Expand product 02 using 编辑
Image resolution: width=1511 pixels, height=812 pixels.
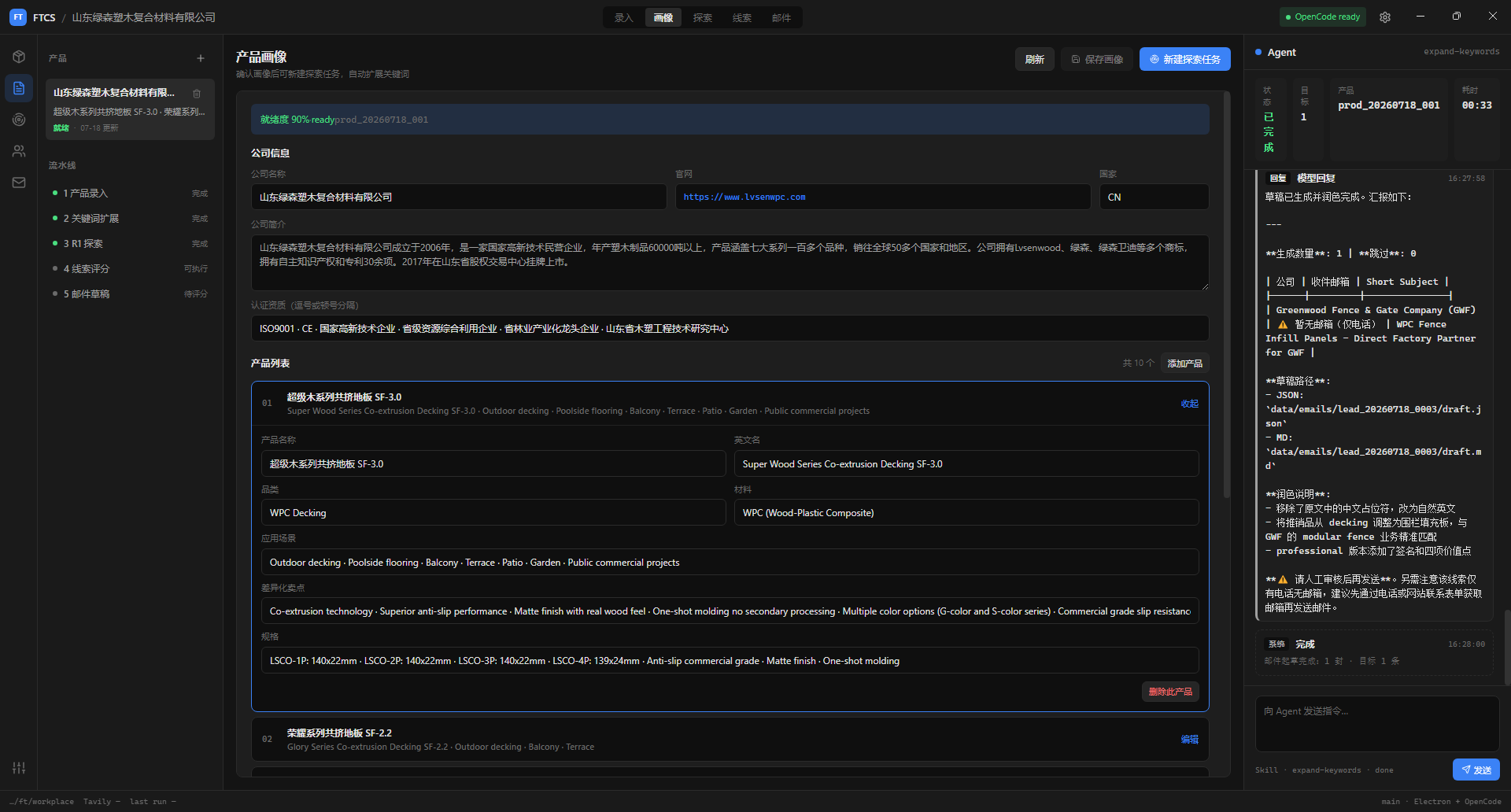tap(1190, 740)
